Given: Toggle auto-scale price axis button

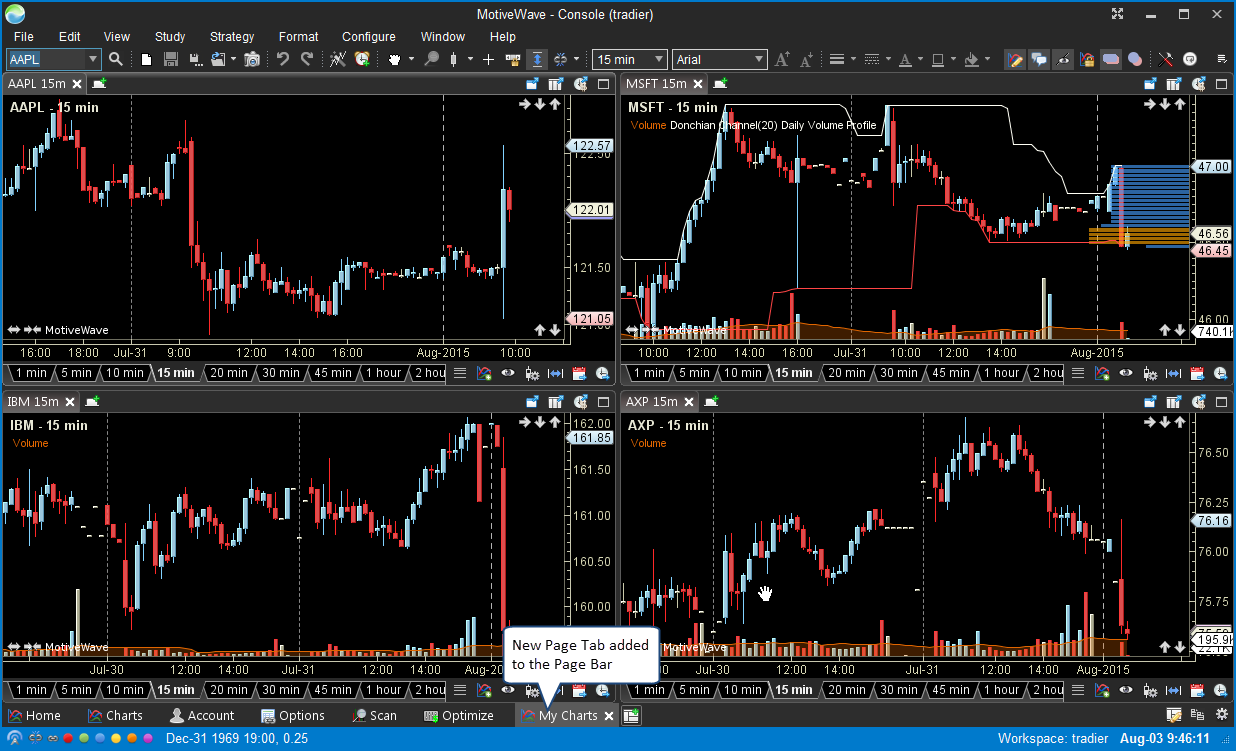Looking at the screenshot, I should click(537, 59).
